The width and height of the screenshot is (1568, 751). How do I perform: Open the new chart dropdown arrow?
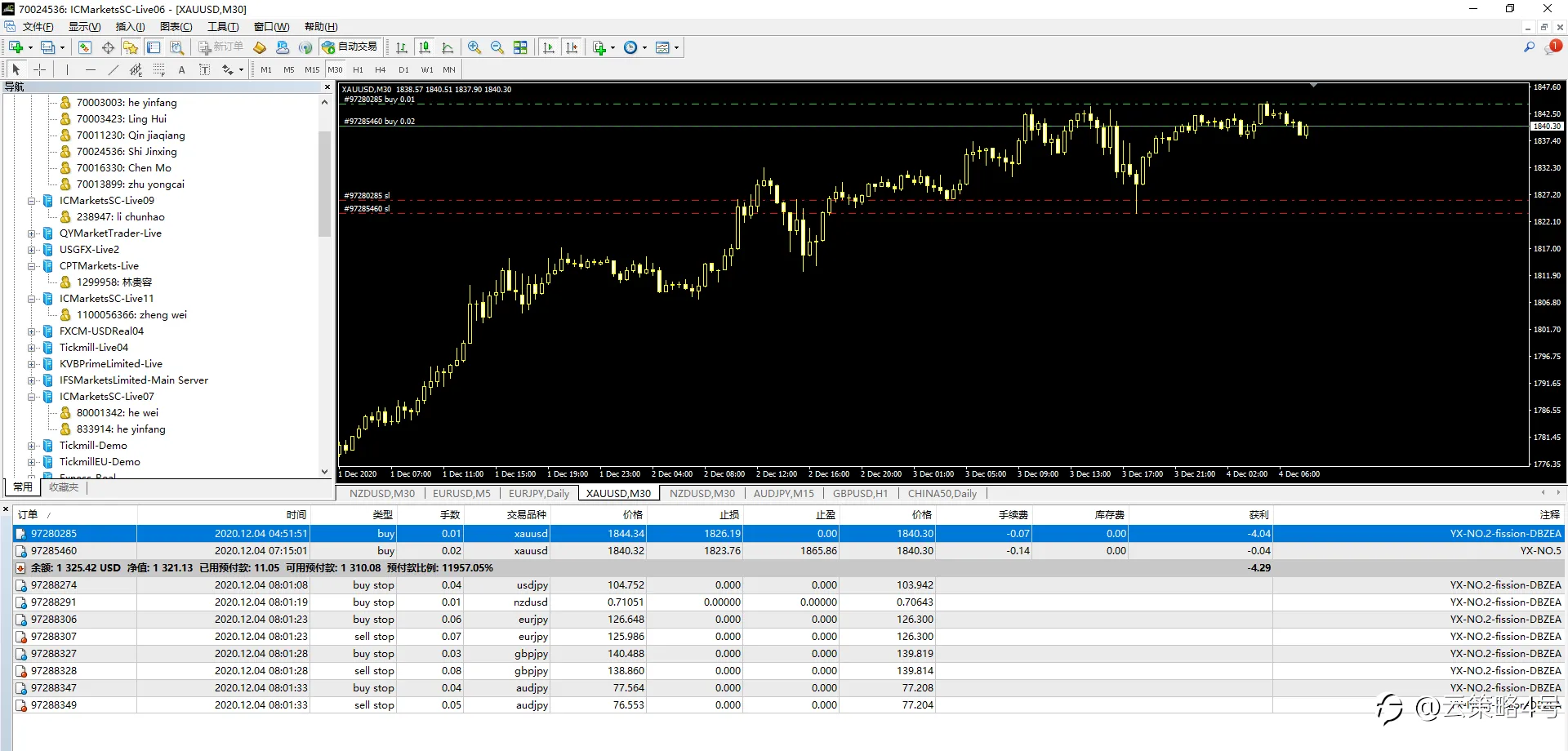(30, 47)
